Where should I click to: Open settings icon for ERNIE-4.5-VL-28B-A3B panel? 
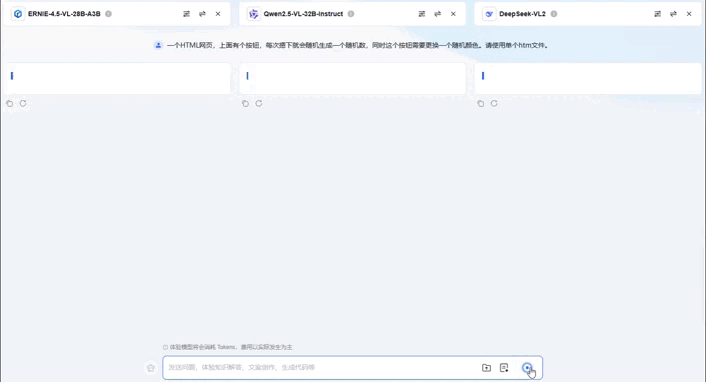pos(186,14)
